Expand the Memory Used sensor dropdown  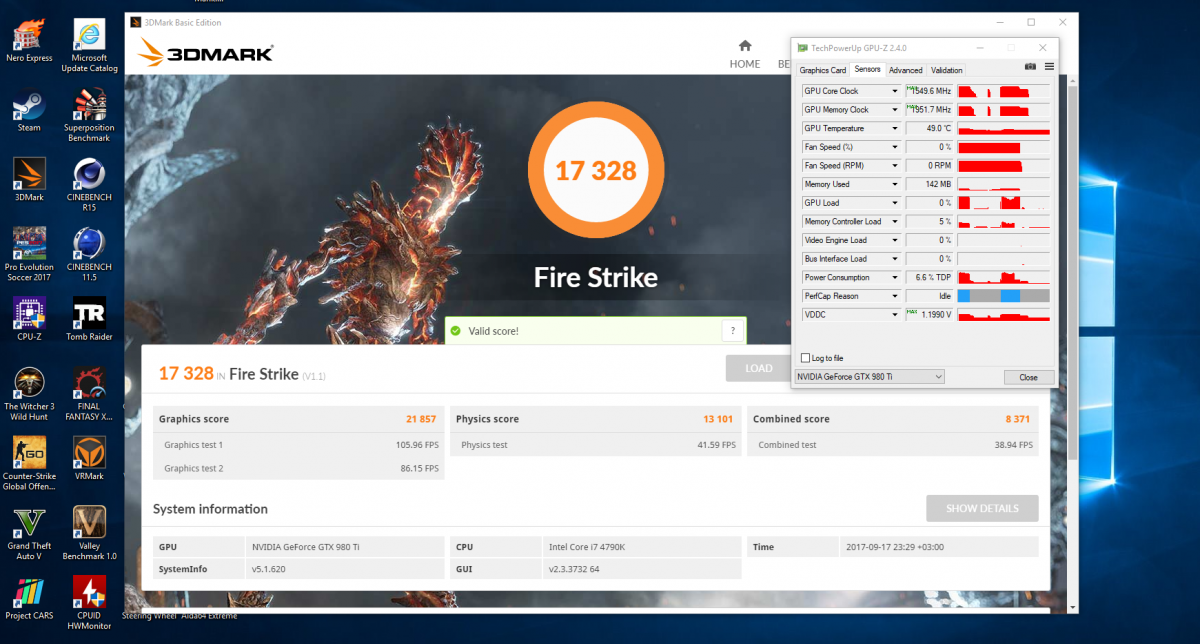click(895, 184)
